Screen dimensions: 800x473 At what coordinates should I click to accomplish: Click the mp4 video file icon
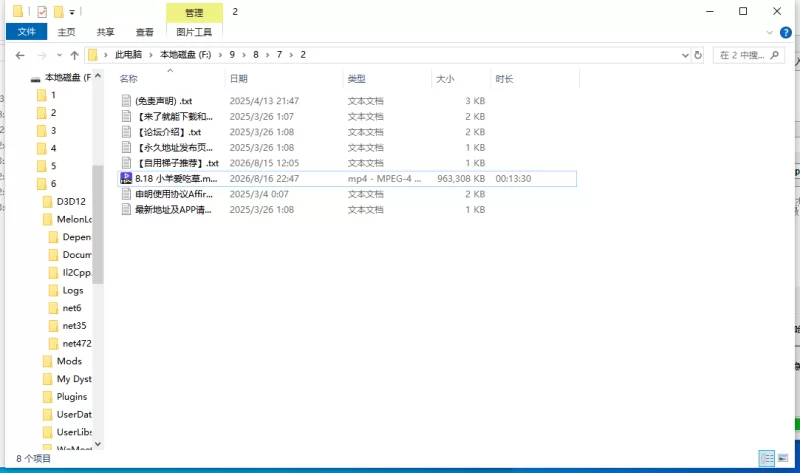[x=126, y=178]
